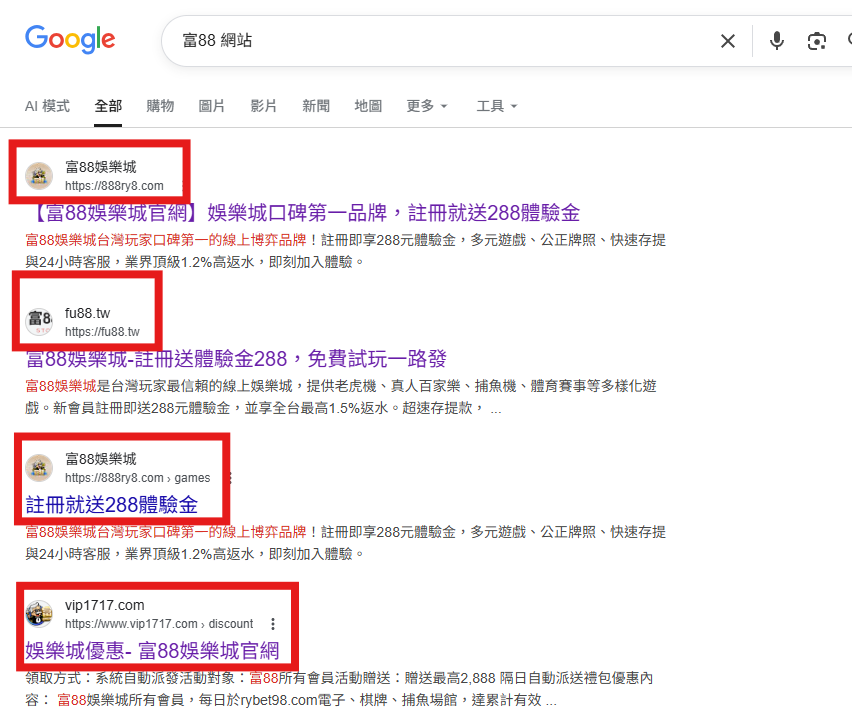Click the https://fu88.tw URL text

coord(102,332)
